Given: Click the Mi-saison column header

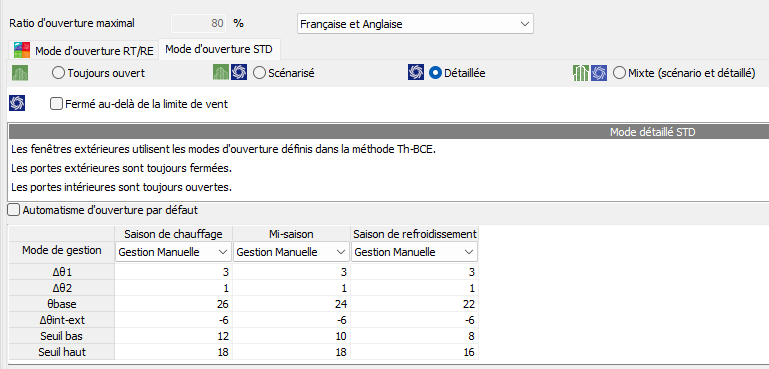Looking at the screenshot, I should coord(291,234).
